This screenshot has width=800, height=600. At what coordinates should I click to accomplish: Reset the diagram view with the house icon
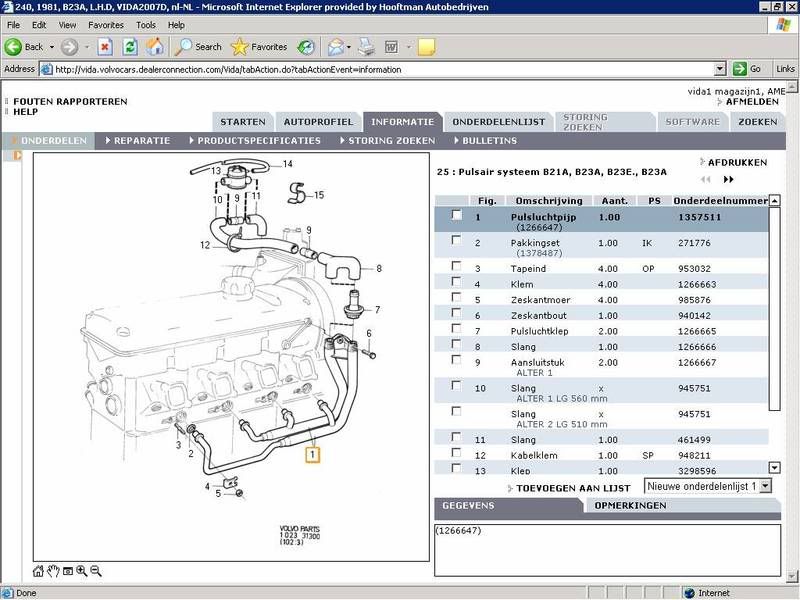tap(38, 571)
